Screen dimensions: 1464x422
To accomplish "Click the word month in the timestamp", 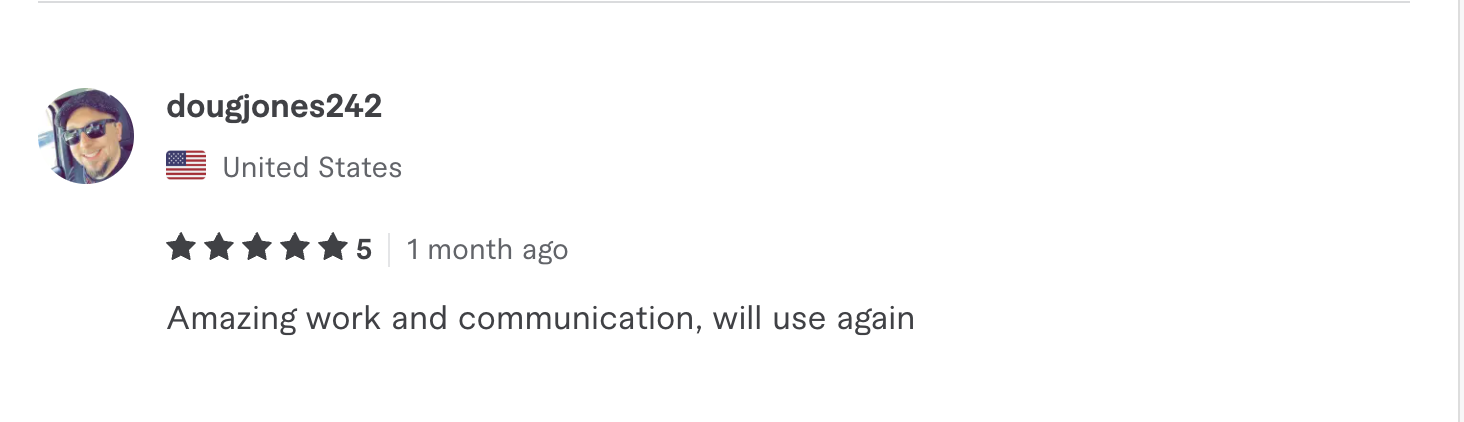I will point(463,249).
